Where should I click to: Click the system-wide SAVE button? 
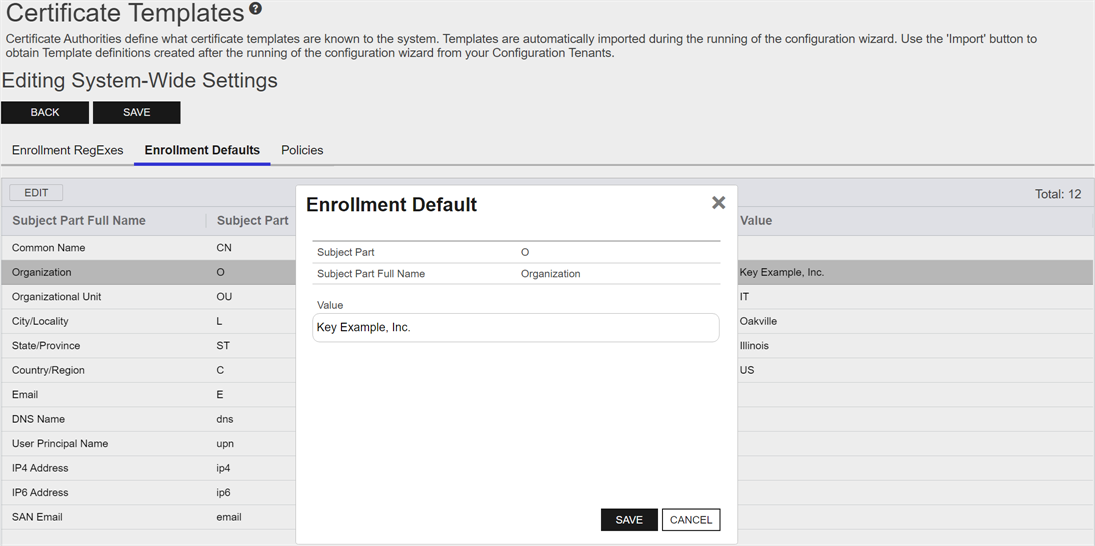click(x=136, y=113)
